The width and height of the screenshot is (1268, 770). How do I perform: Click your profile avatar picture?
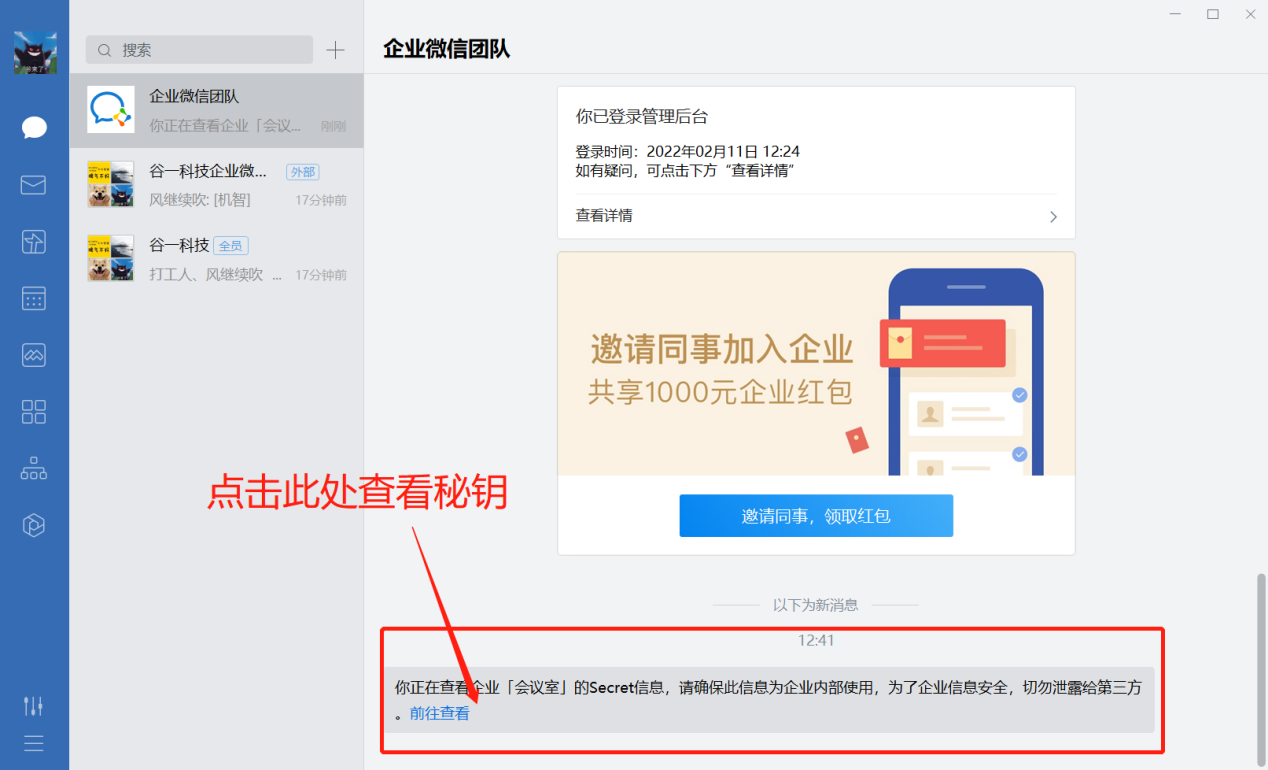tap(33, 51)
